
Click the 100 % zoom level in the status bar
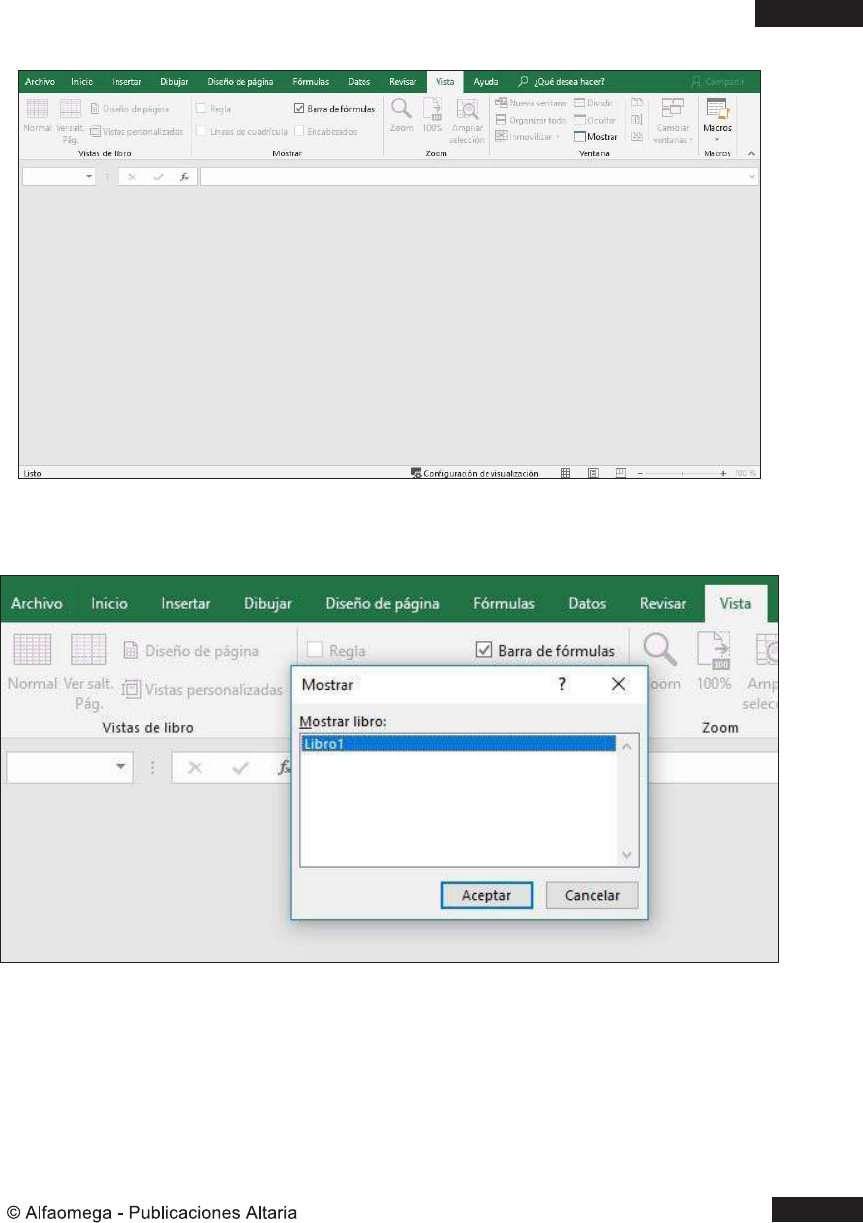[x=746, y=473]
